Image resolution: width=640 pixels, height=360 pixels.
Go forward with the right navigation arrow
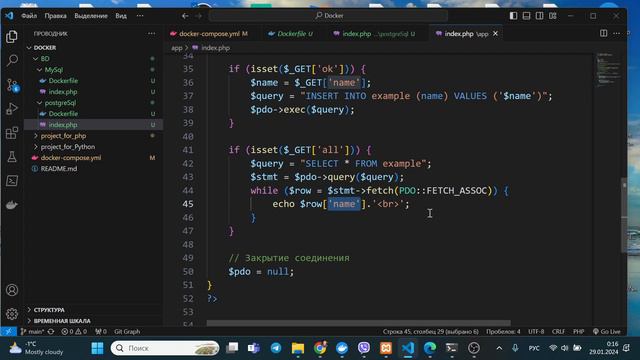click(x=199, y=16)
